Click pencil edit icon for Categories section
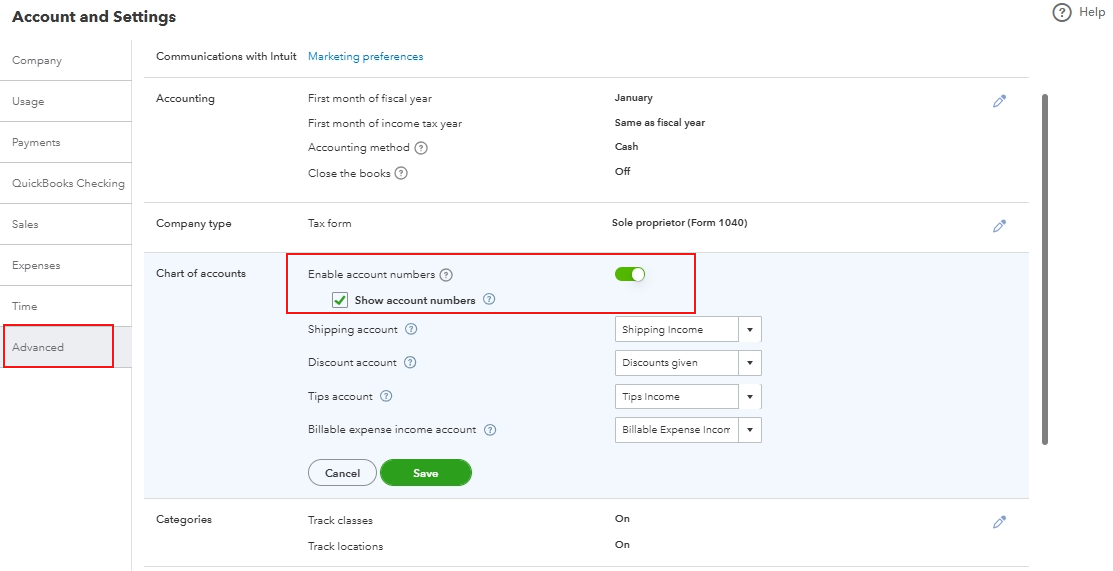This screenshot has height=571, width=1113. point(998,522)
